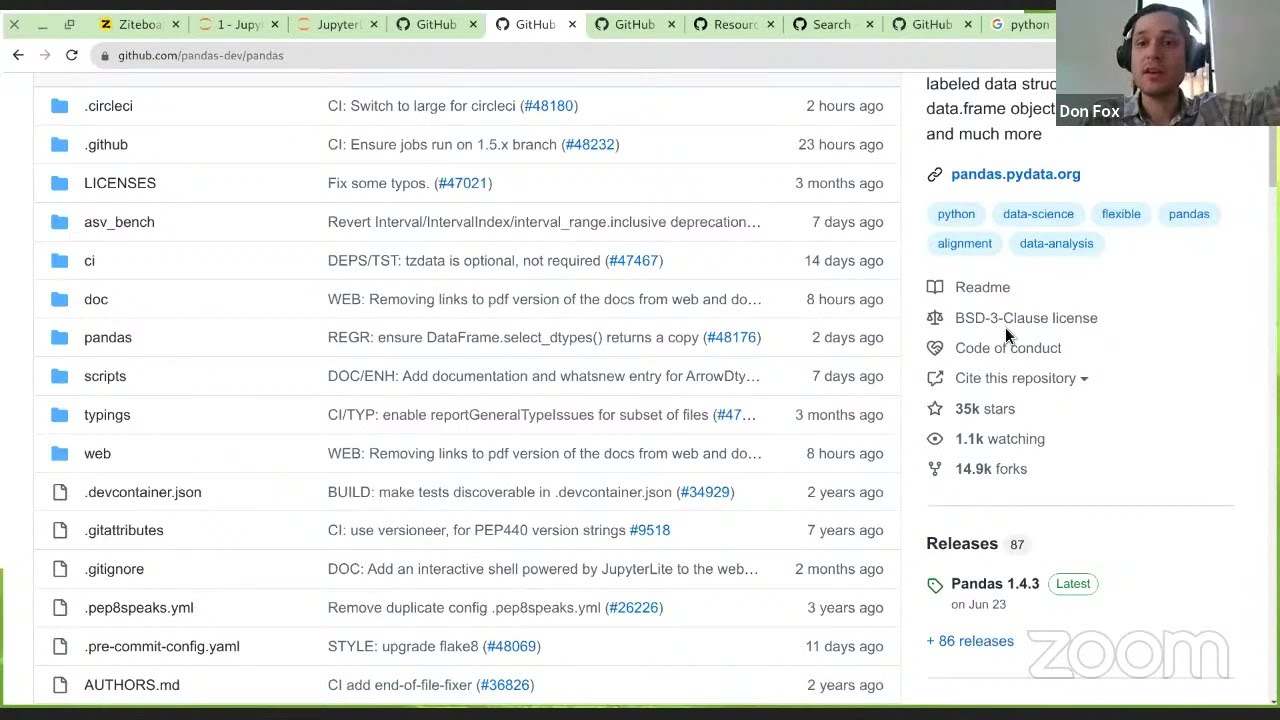View the 35k stars link
The height and width of the screenshot is (720, 1280).
pyautogui.click(x=984, y=409)
